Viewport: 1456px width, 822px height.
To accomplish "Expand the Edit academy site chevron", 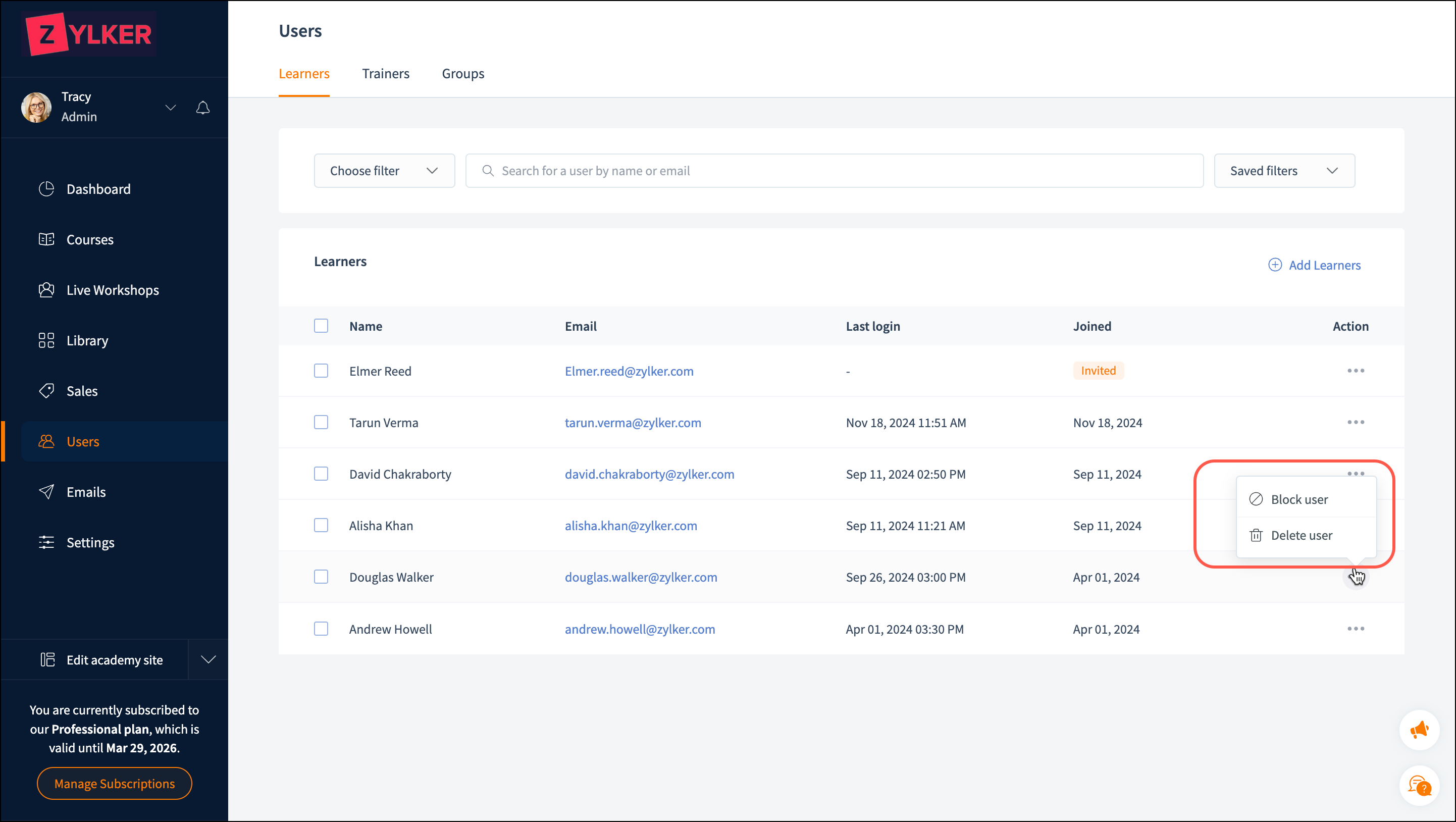I will point(209,659).
